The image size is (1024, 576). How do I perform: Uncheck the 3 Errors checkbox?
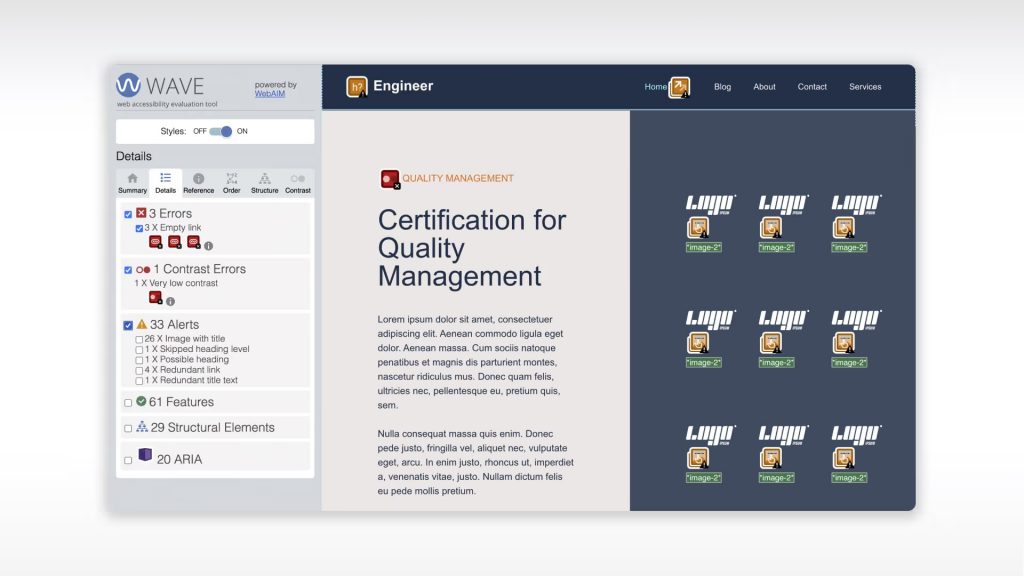pos(128,214)
